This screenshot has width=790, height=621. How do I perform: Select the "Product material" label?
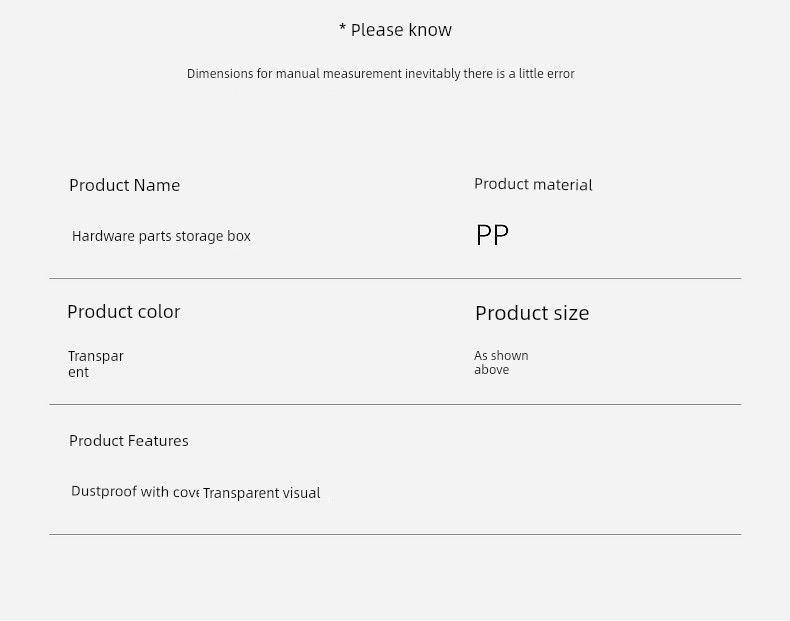pyautogui.click(x=533, y=184)
